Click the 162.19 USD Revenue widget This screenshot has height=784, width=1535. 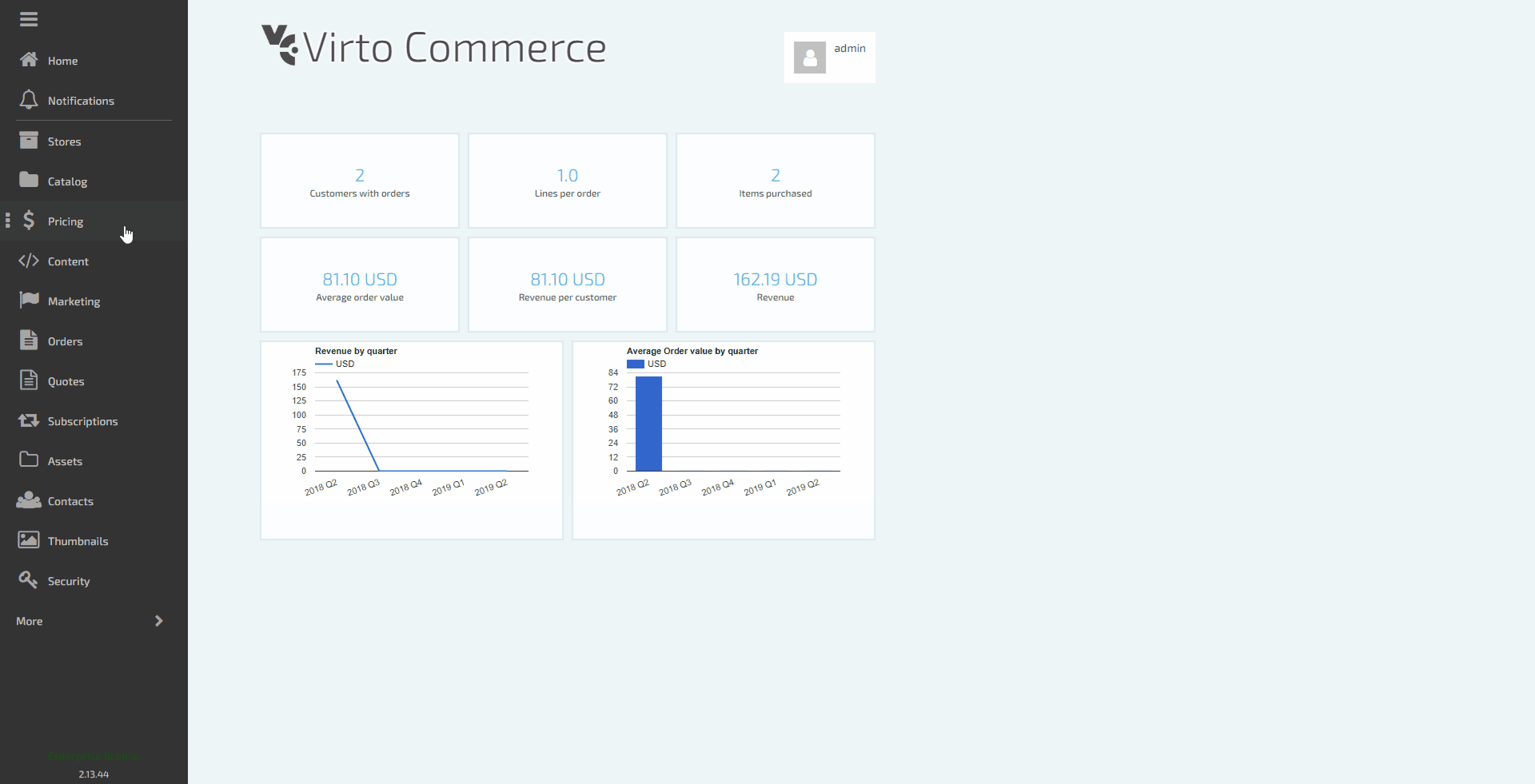click(x=775, y=285)
